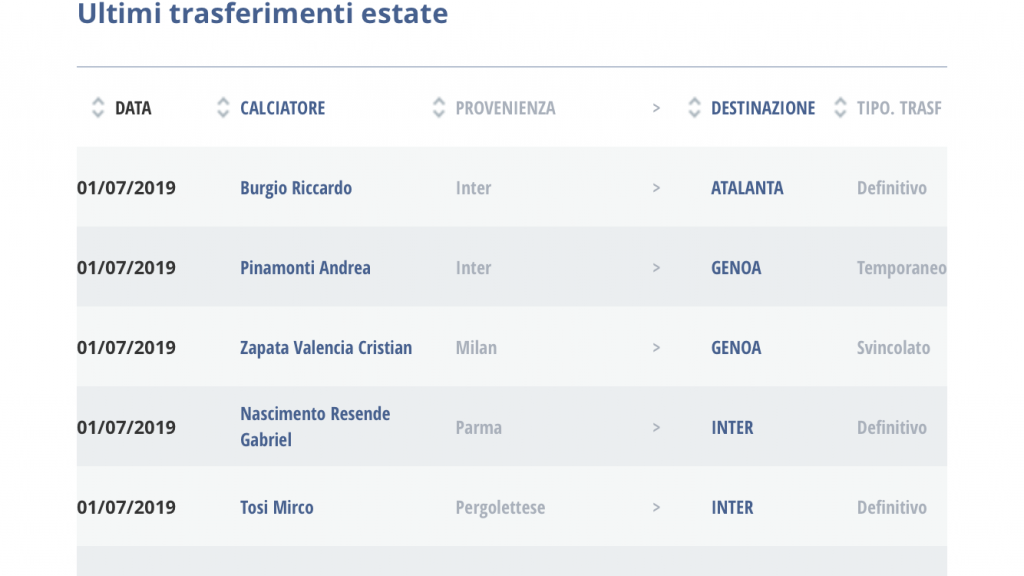Open Pinamonti Andrea player page
Viewport: 1024px width, 576px height.
[x=305, y=268]
